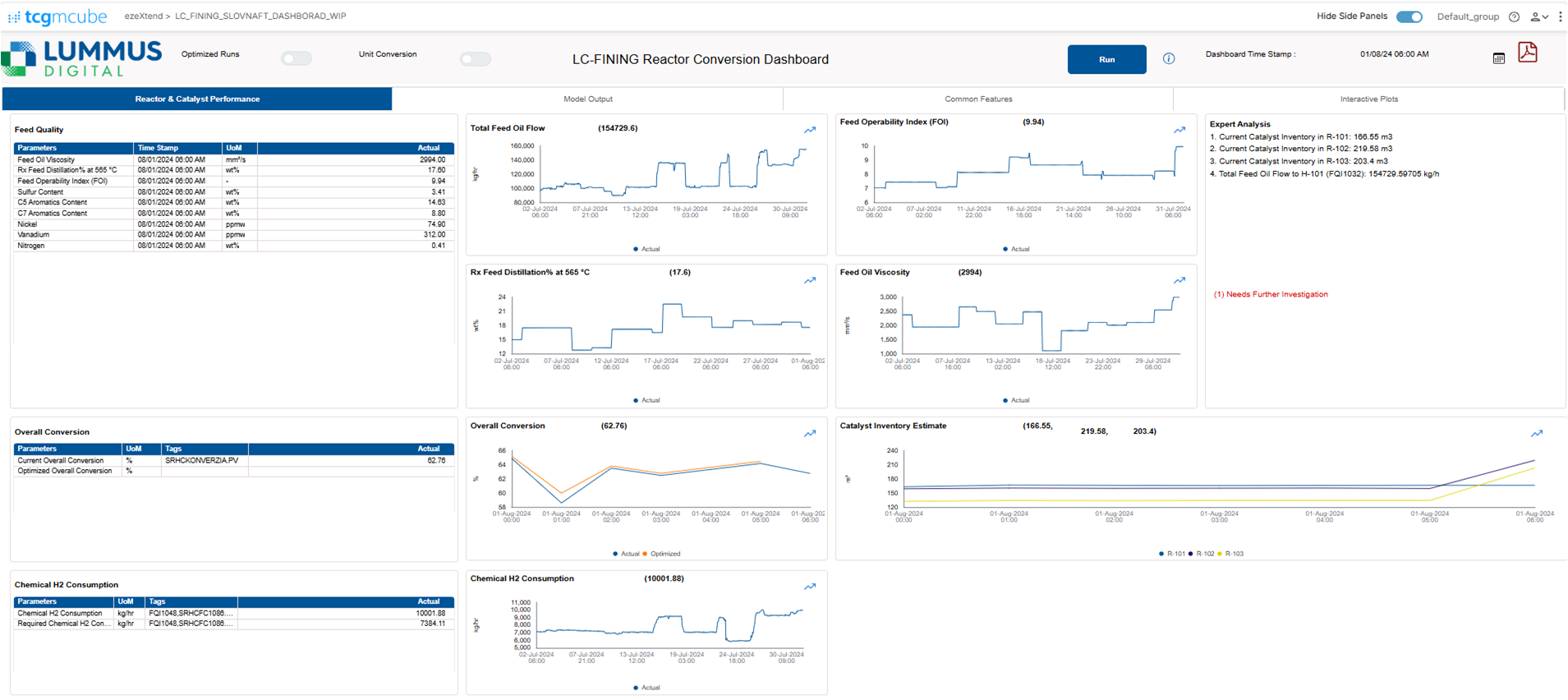Open trend icon on Catalyst Inventory Estimate chart
Viewport: 1568px width, 700px height.
coord(1536,433)
